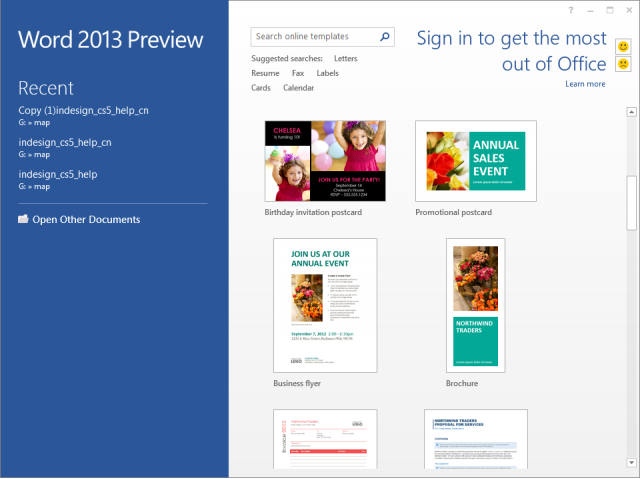The height and width of the screenshot is (479, 640).
Task: Select the Promotional postcard template
Action: tap(475, 161)
